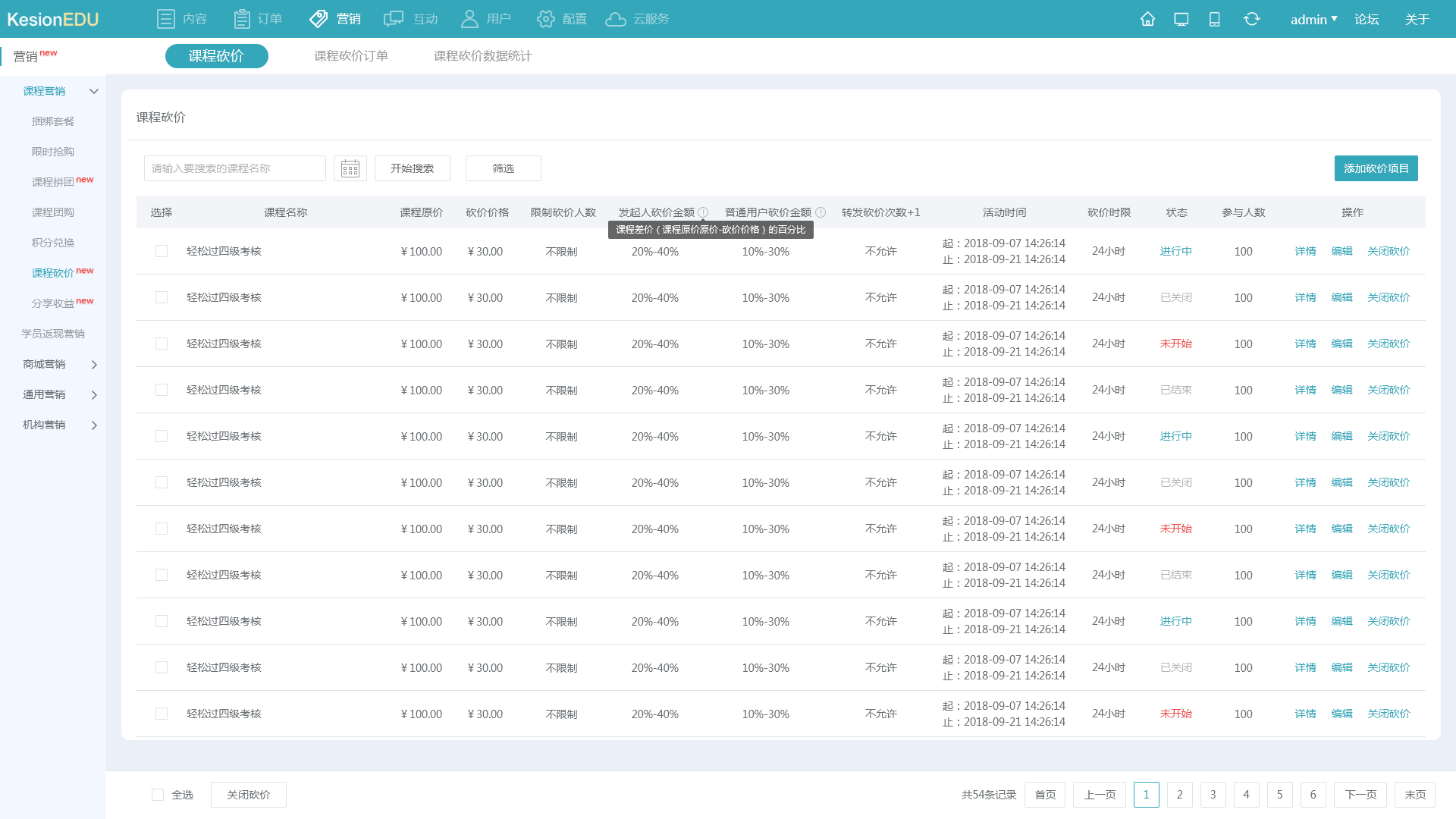The image size is (1456, 819).
Task: Click the 添加砍价项目 button
Action: pyautogui.click(x=1376, y=168)
